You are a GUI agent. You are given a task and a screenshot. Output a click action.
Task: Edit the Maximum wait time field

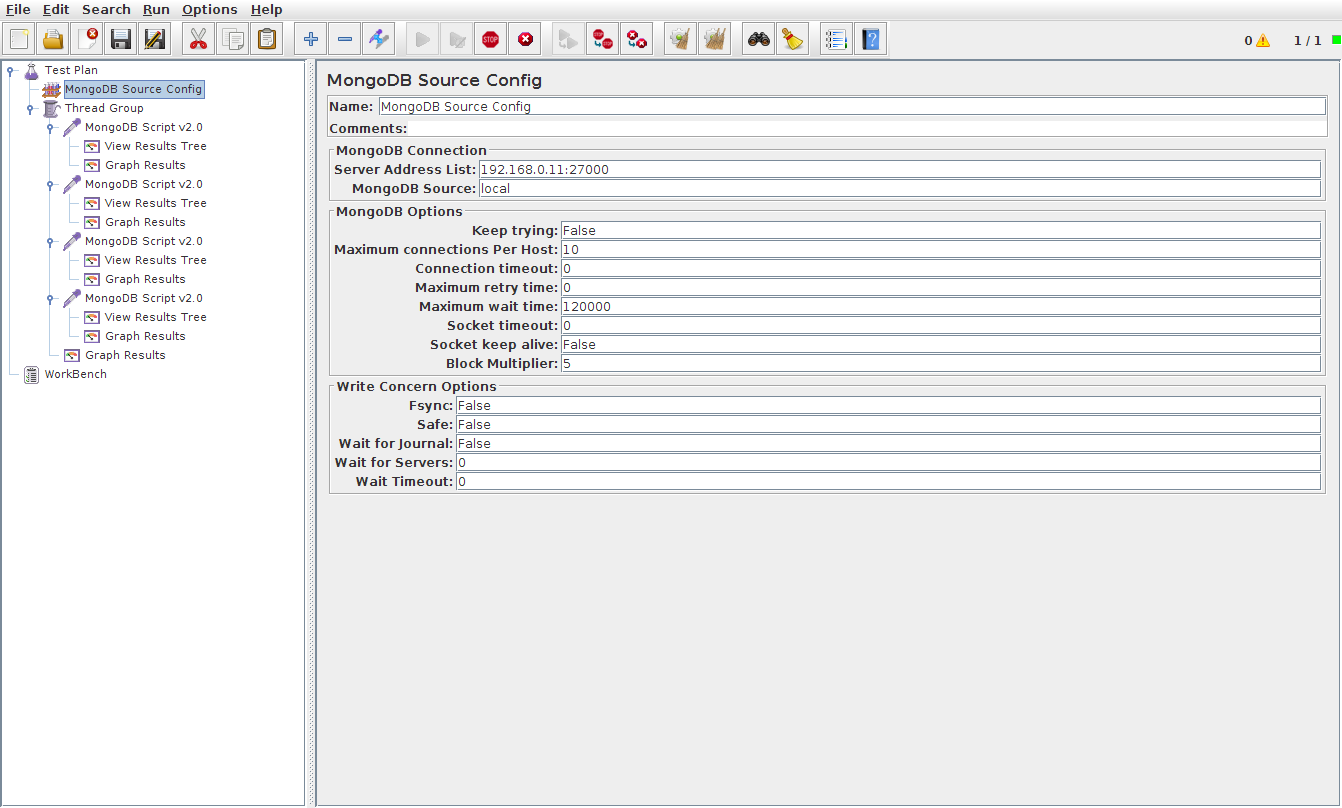click(x=941, y=306)
